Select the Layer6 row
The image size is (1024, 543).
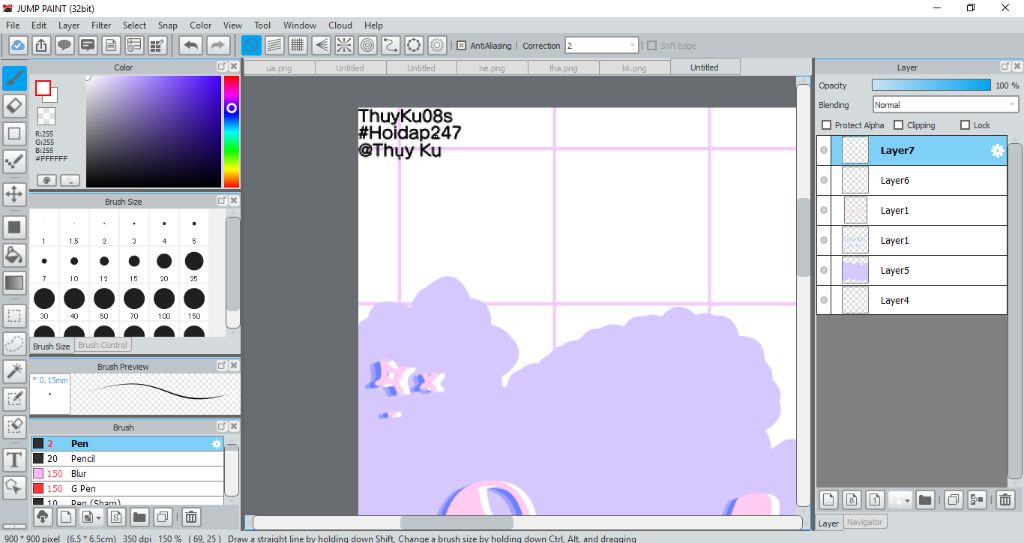pos(912,180)
